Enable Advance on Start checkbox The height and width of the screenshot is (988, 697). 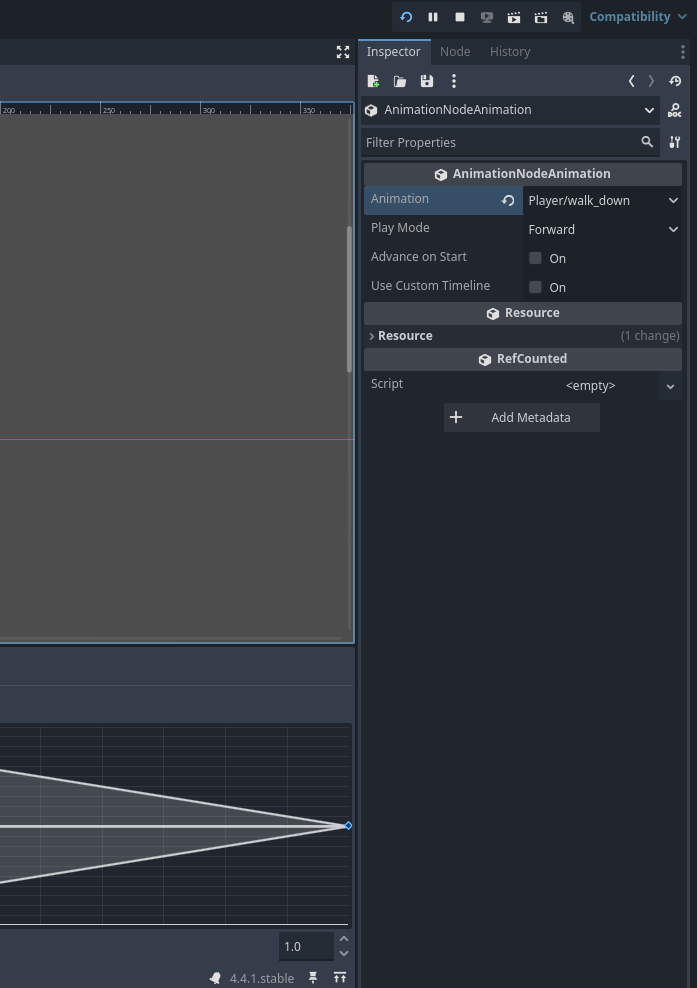click(x=536, y=258)
